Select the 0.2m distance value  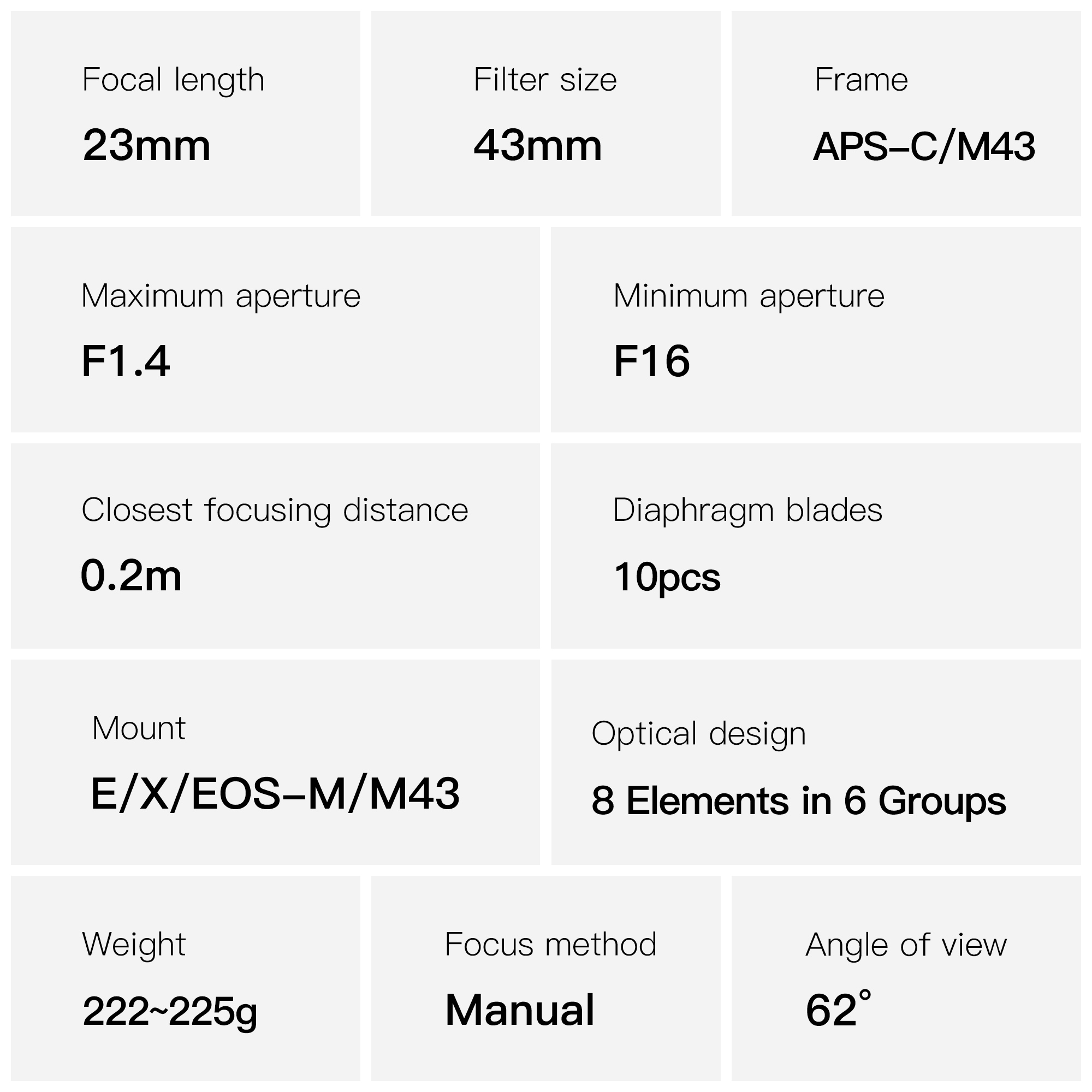[x=131, y=575]
